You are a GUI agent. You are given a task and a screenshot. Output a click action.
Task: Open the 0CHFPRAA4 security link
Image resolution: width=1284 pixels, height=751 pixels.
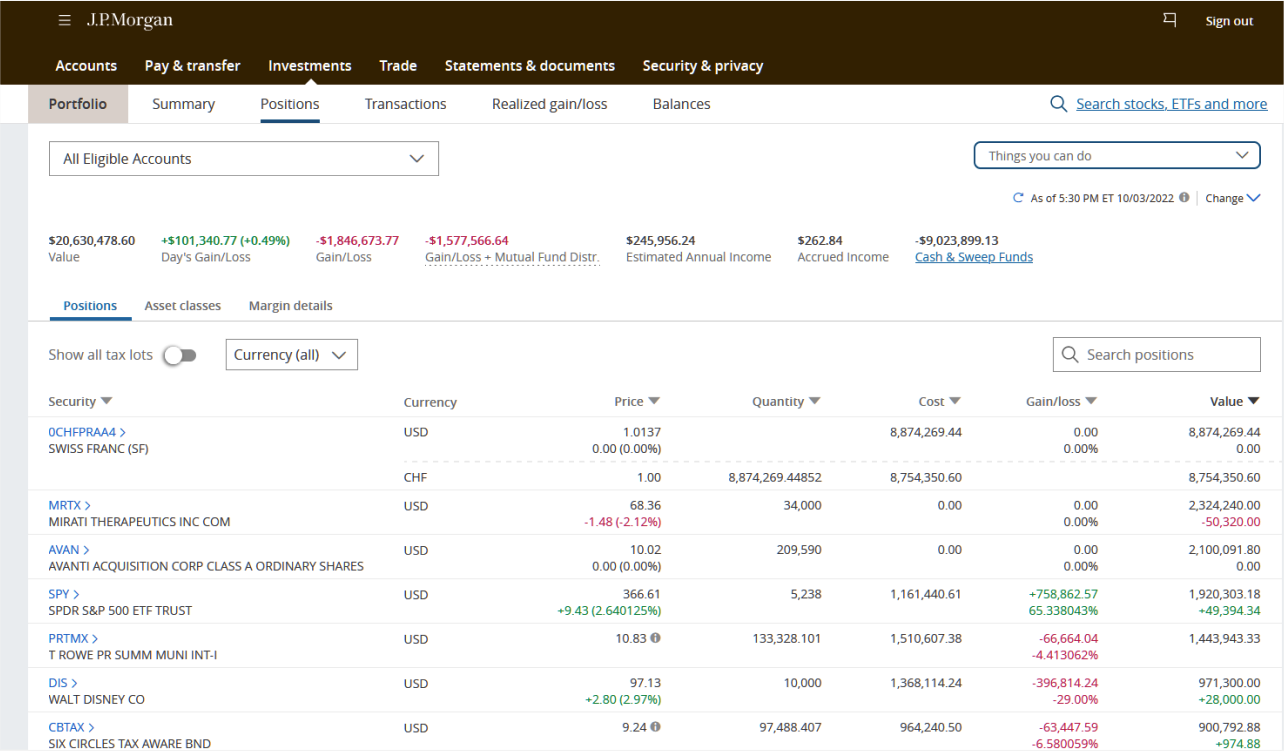click(x=87, y=432)
